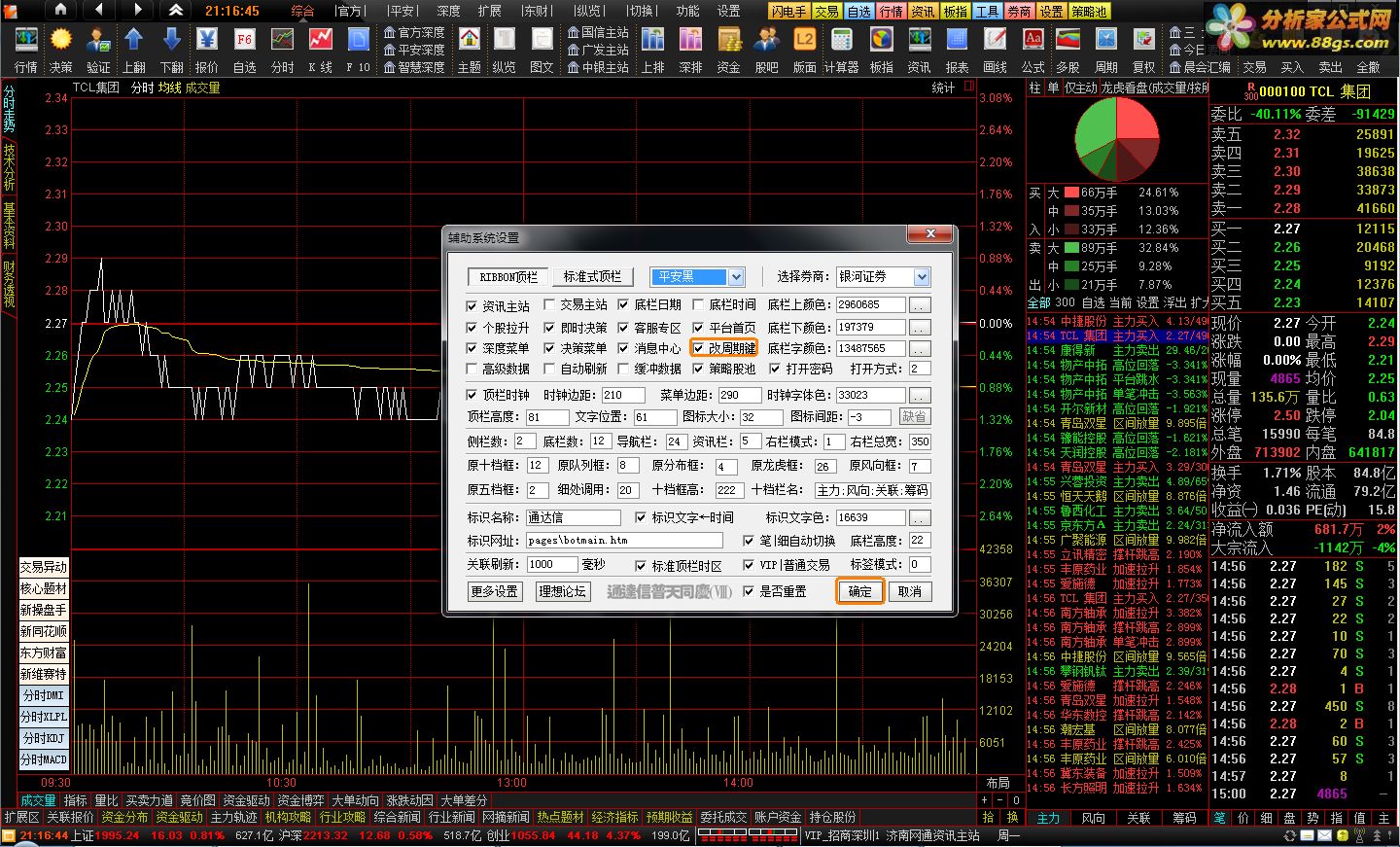1400x847 pixels.
Task: Select the 闪电手 colored tab
Action: coord(788,12)
